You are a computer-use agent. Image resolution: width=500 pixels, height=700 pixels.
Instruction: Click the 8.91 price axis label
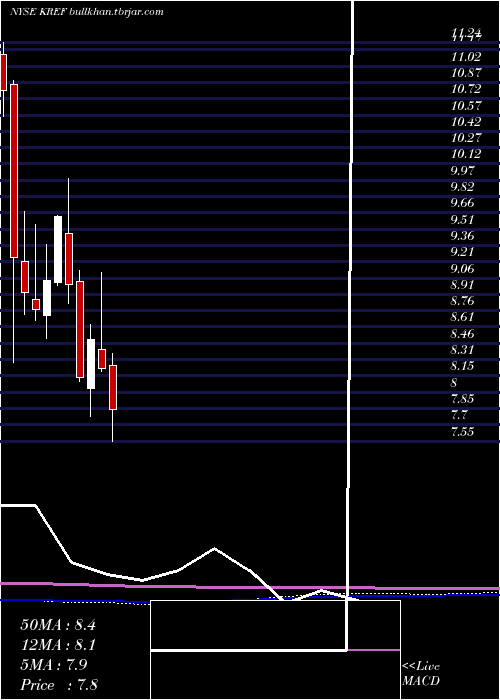coord(463,285)
